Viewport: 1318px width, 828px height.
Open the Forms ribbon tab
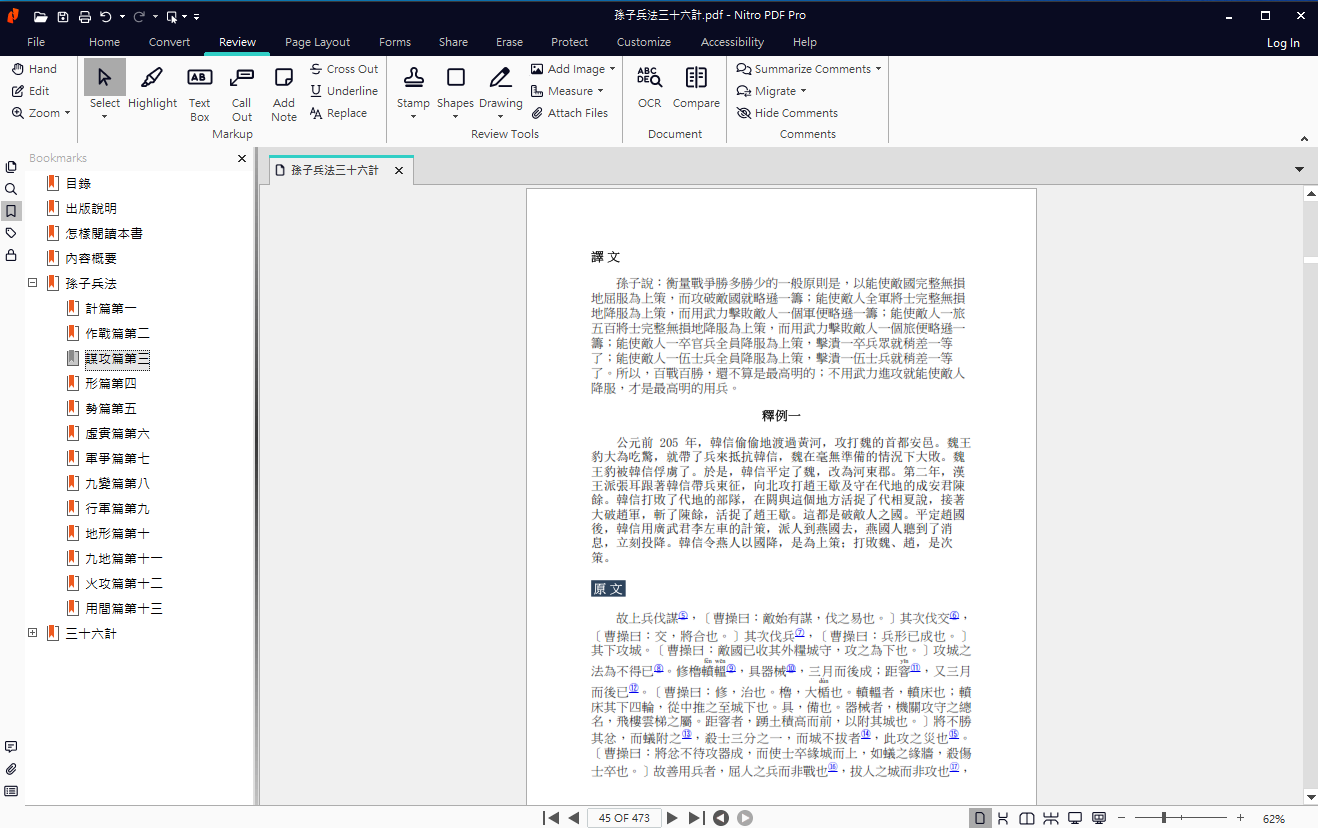pyautogui.click(x=395, y=42)
